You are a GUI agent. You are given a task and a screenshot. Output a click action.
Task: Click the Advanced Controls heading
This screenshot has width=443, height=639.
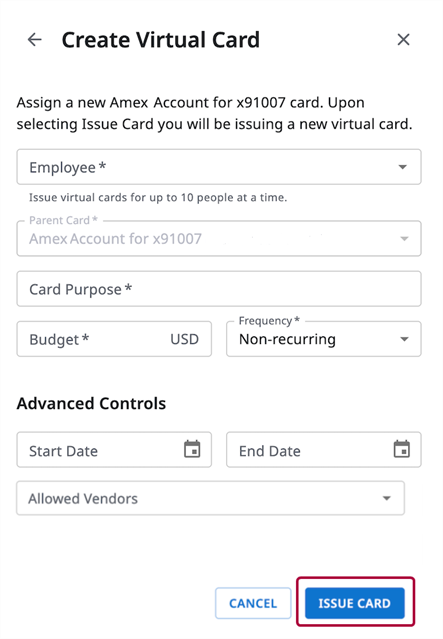(91, 403)
